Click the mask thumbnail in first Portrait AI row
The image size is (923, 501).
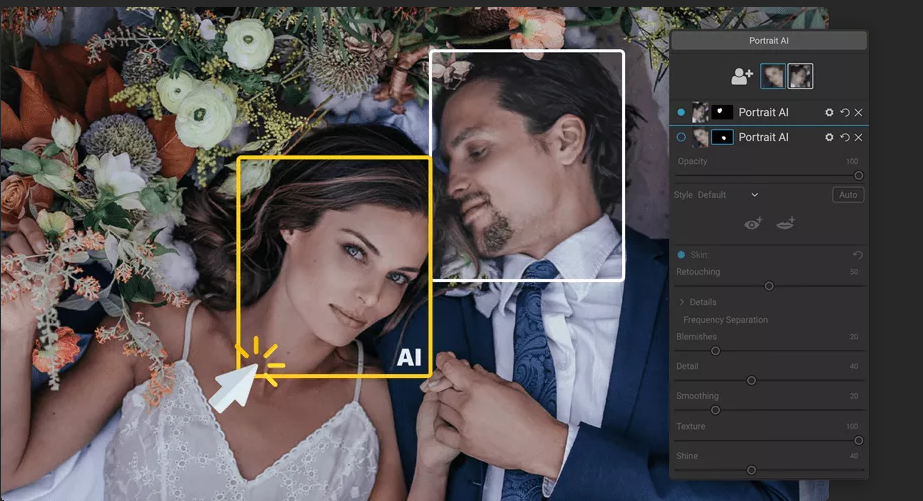722,112
